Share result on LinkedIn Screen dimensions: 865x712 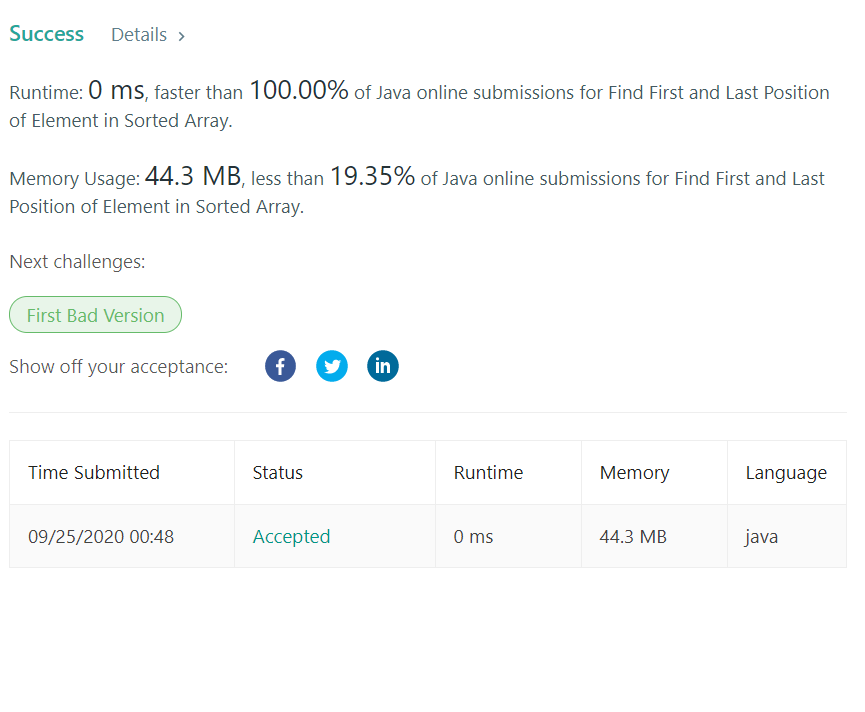[383, 366]
